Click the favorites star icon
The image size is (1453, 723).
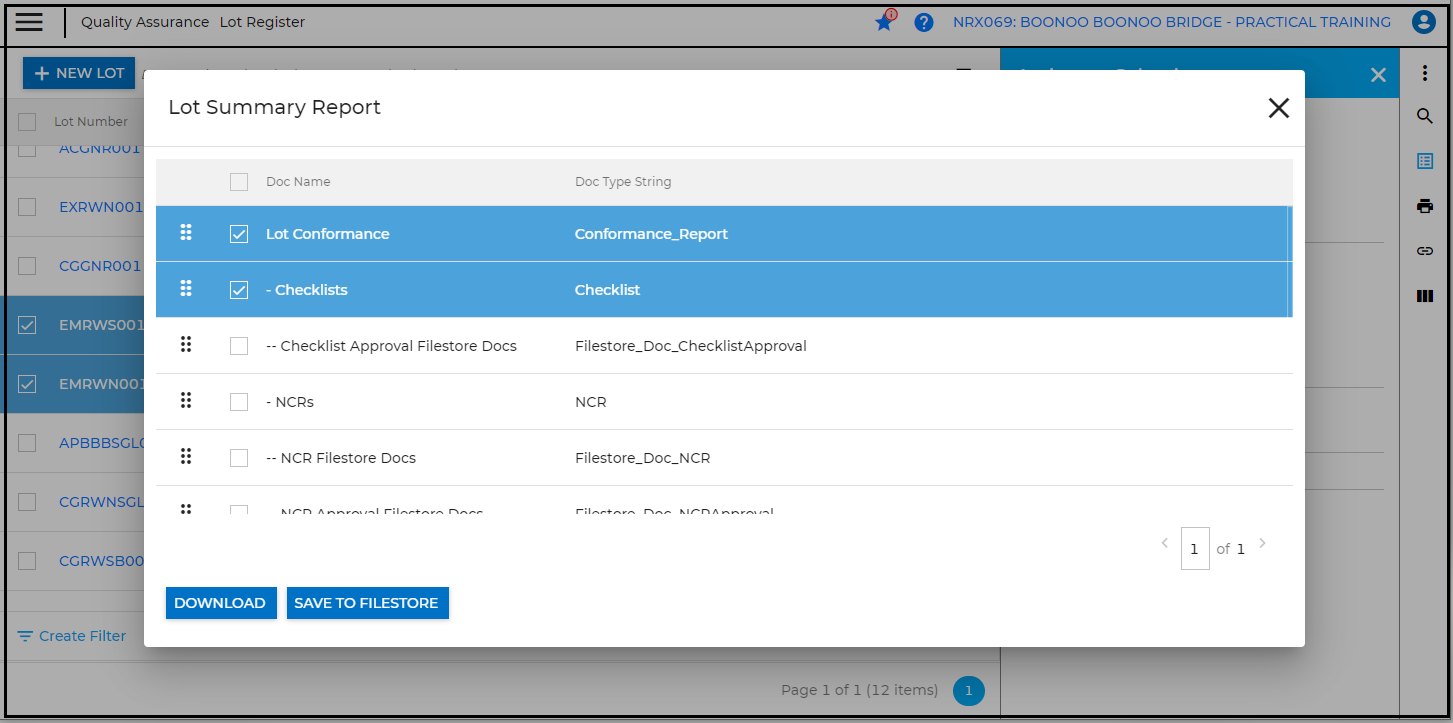884,22
